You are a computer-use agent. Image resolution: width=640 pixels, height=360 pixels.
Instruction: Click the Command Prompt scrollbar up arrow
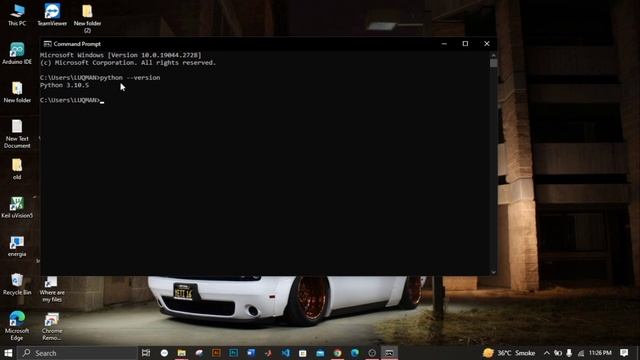pyautogui.click(x=493, y=55)
